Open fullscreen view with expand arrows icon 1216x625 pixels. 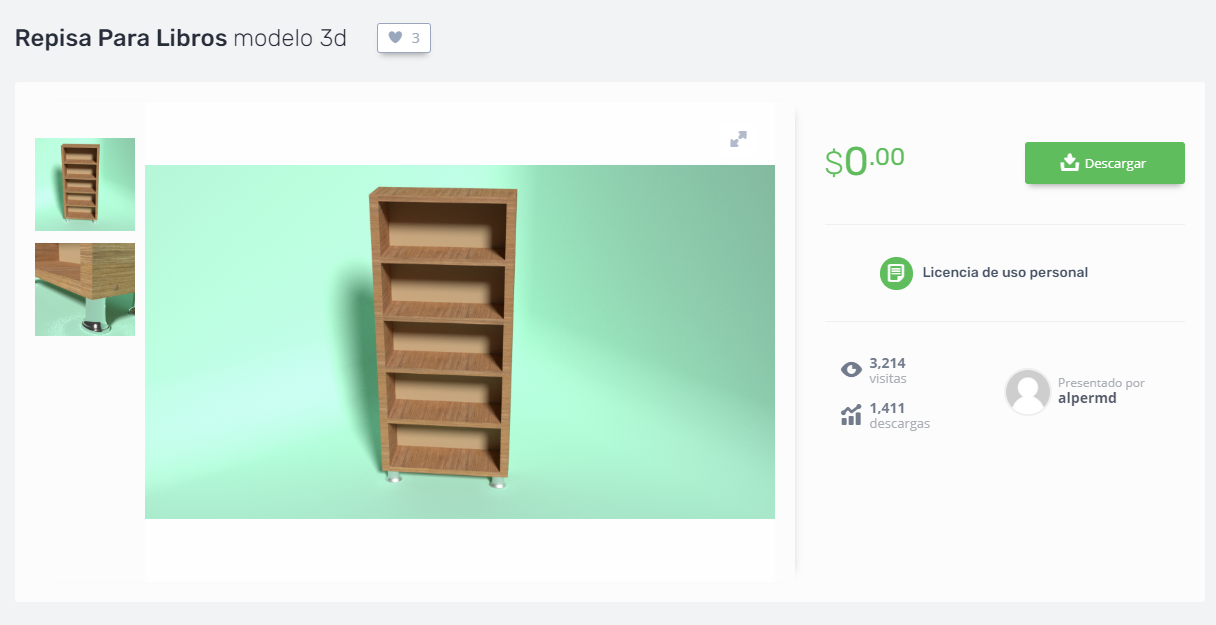[738, 139]
